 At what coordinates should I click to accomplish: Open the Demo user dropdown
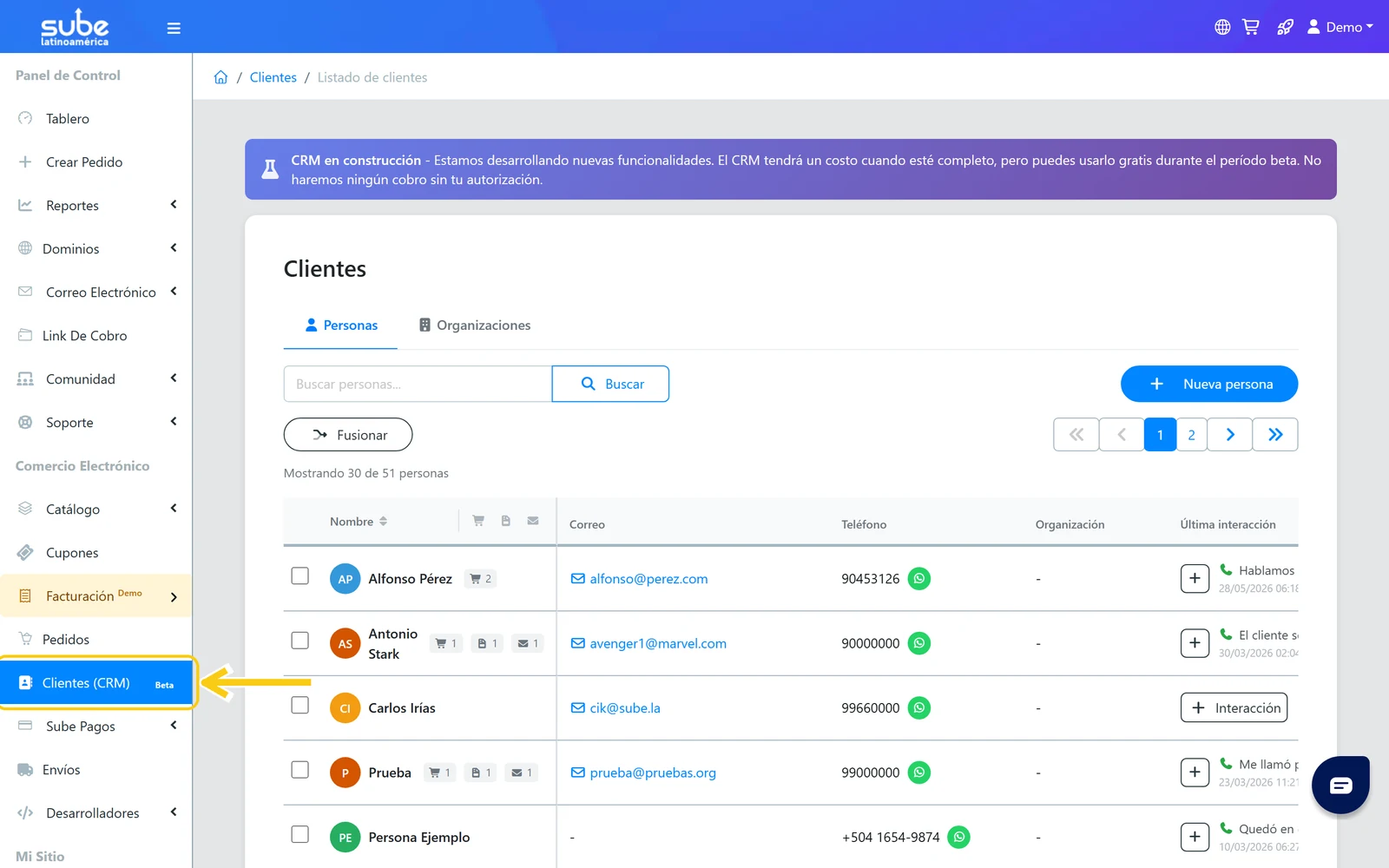click(x=1340, y=27)
